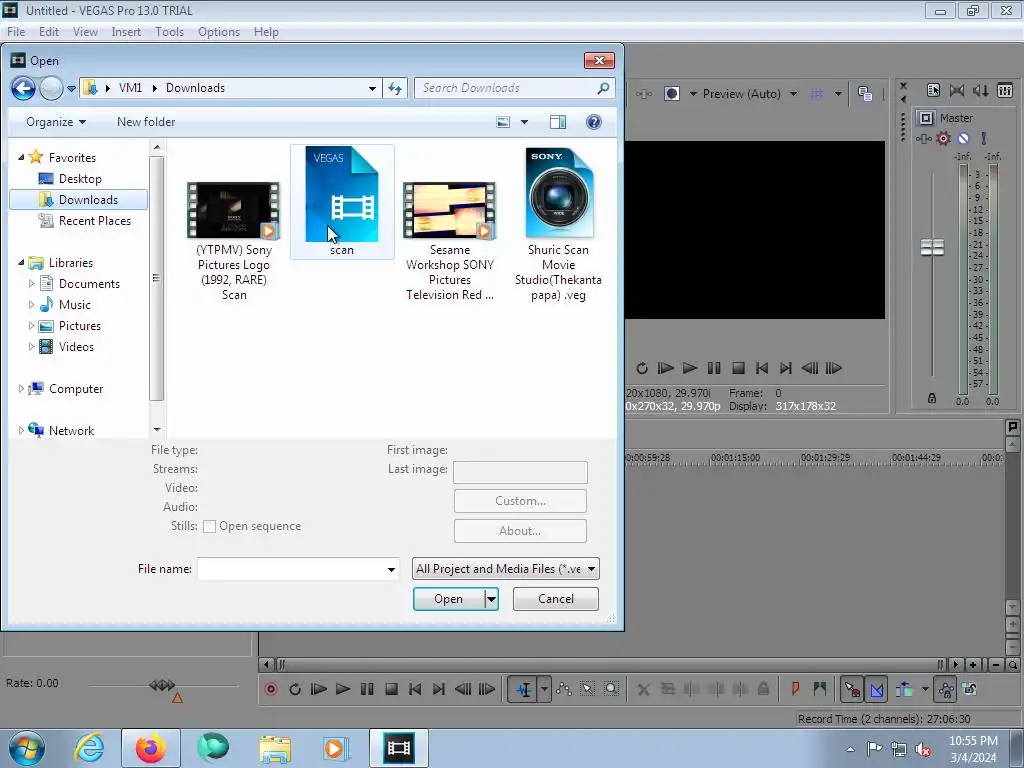Toggle Ignore Event Grouping
Viewport: 1024px width, 768px height.
click(970, 689)
